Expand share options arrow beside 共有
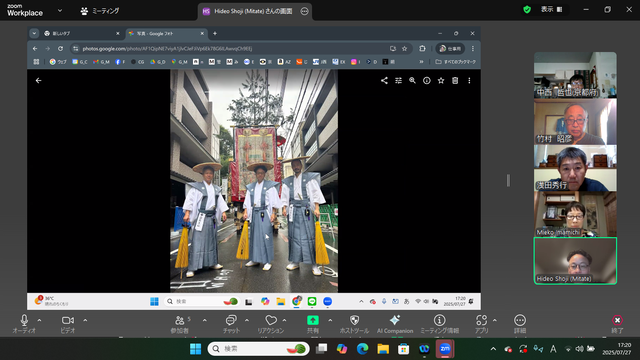 tap(330, 320)
